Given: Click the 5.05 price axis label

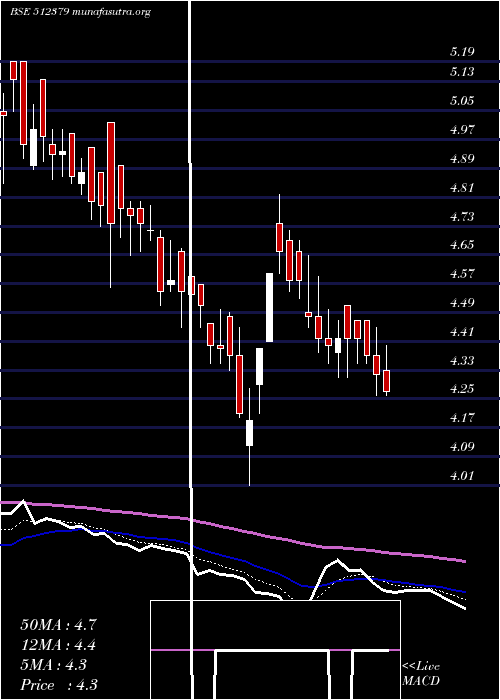Looking at the screenshot, I should point(462,101).
